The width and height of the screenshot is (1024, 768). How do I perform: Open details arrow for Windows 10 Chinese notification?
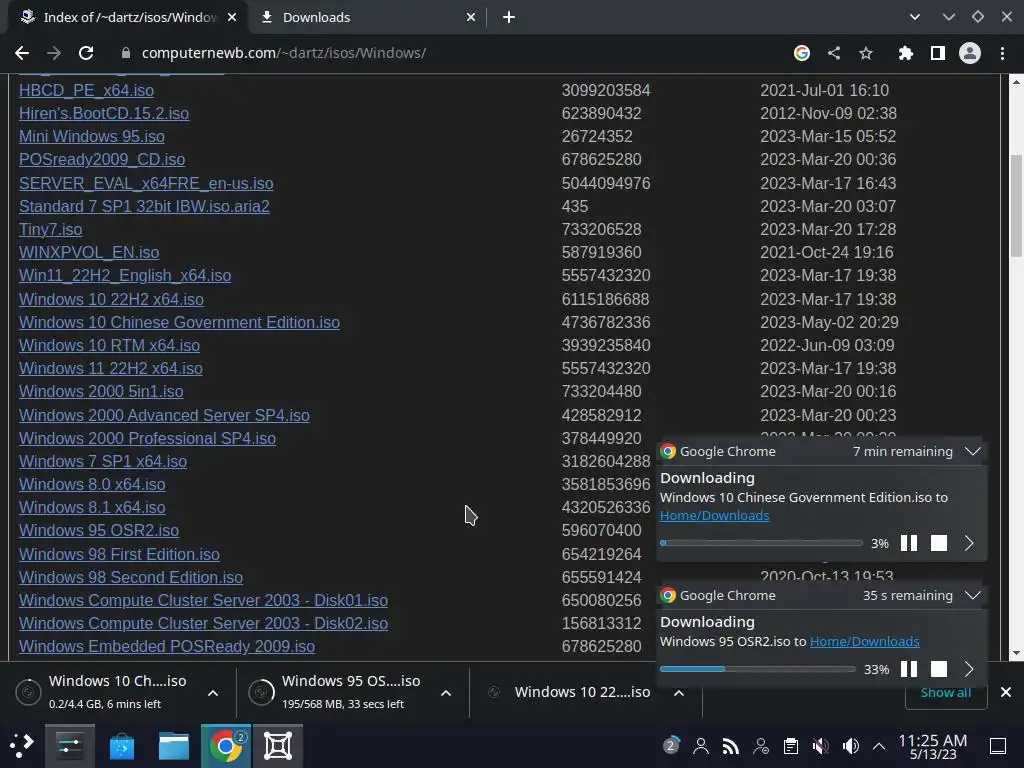click(969, 543)
